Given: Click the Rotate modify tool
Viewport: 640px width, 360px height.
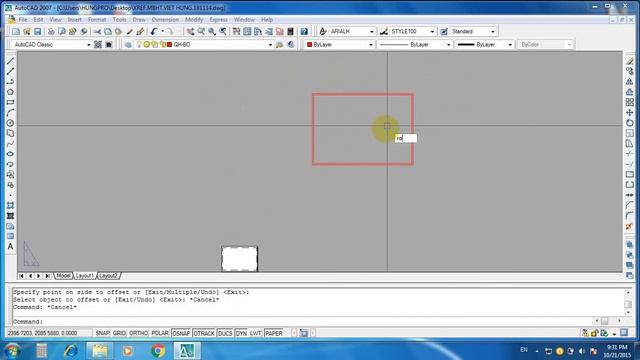Looking at the screenshot, I should pyautogui.click(x=630, y=123).
